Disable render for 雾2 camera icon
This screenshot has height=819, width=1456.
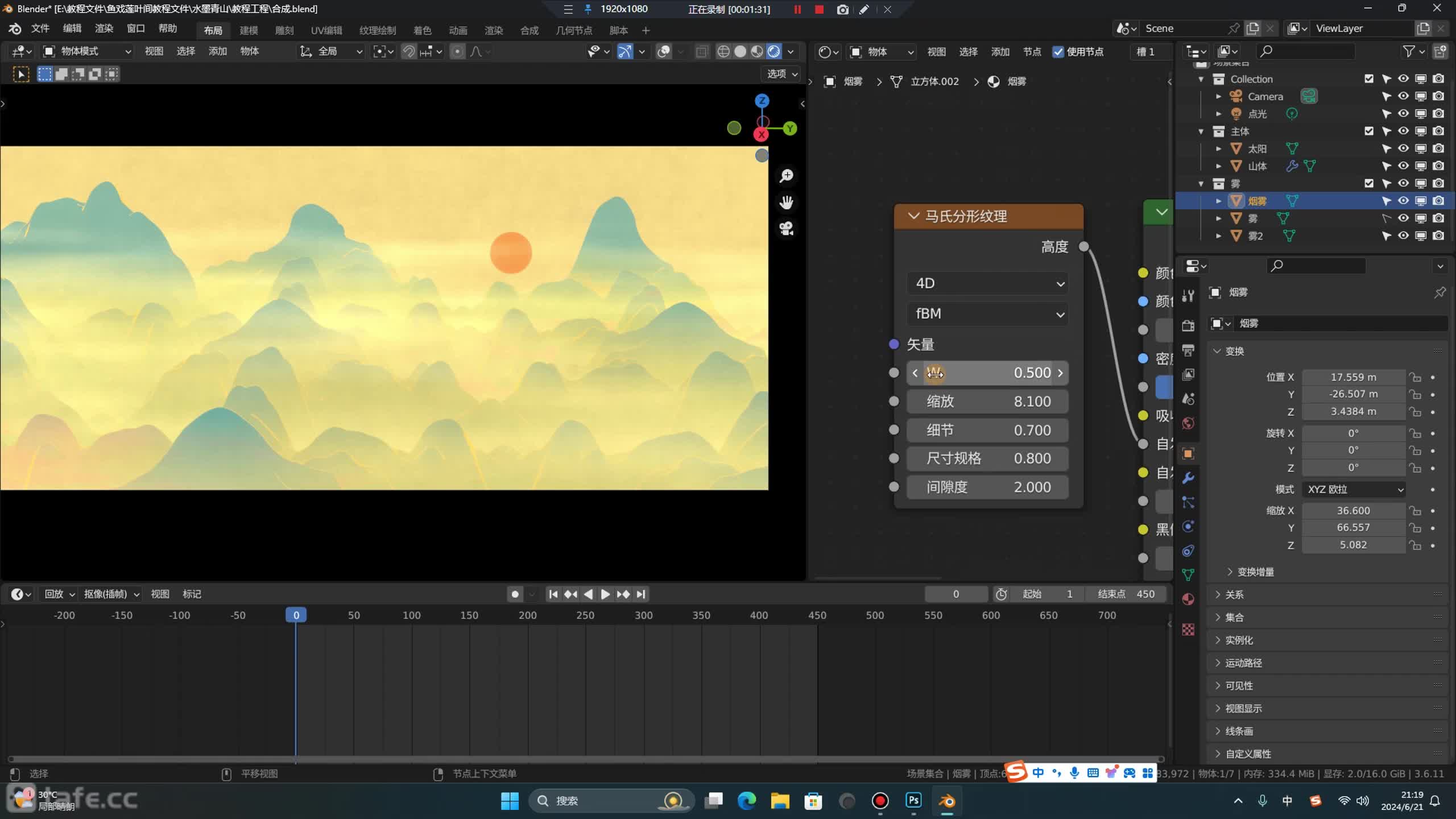1438,235
